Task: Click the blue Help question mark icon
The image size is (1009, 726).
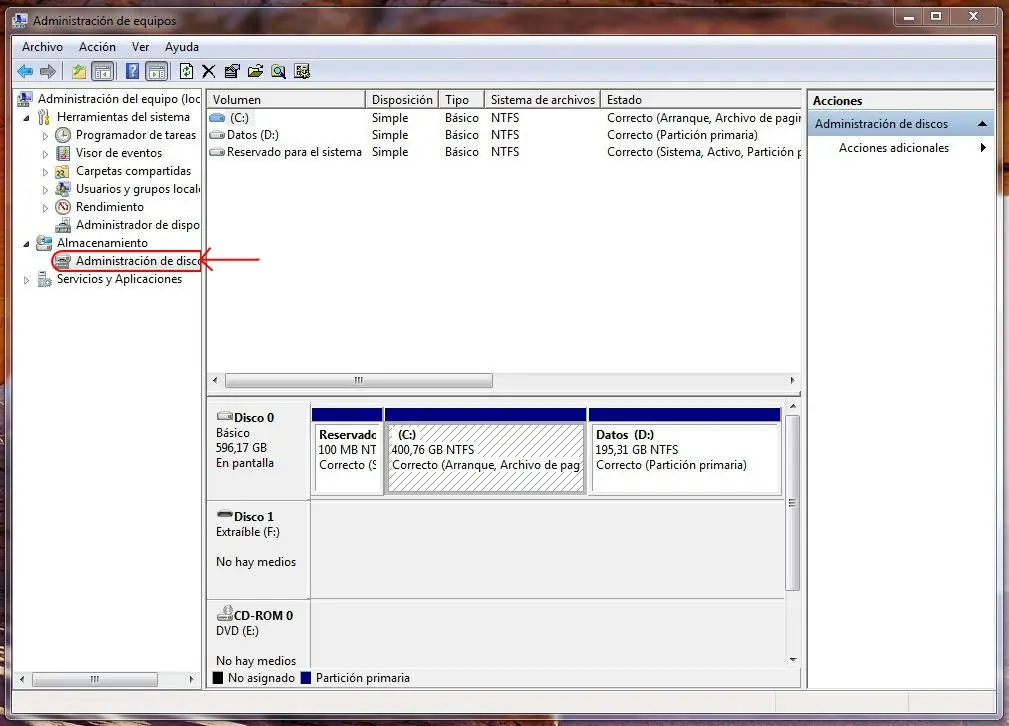Action: (x=132, y=71)
